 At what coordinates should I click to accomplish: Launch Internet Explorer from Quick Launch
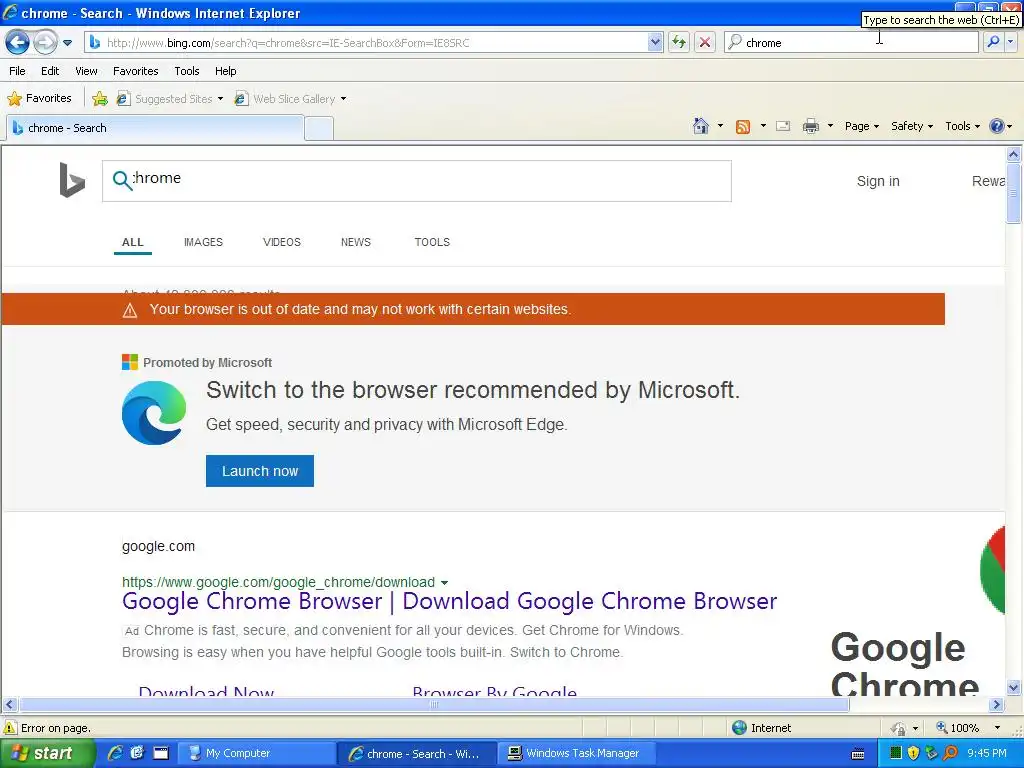pyautogui.click(x=115, y=753)
